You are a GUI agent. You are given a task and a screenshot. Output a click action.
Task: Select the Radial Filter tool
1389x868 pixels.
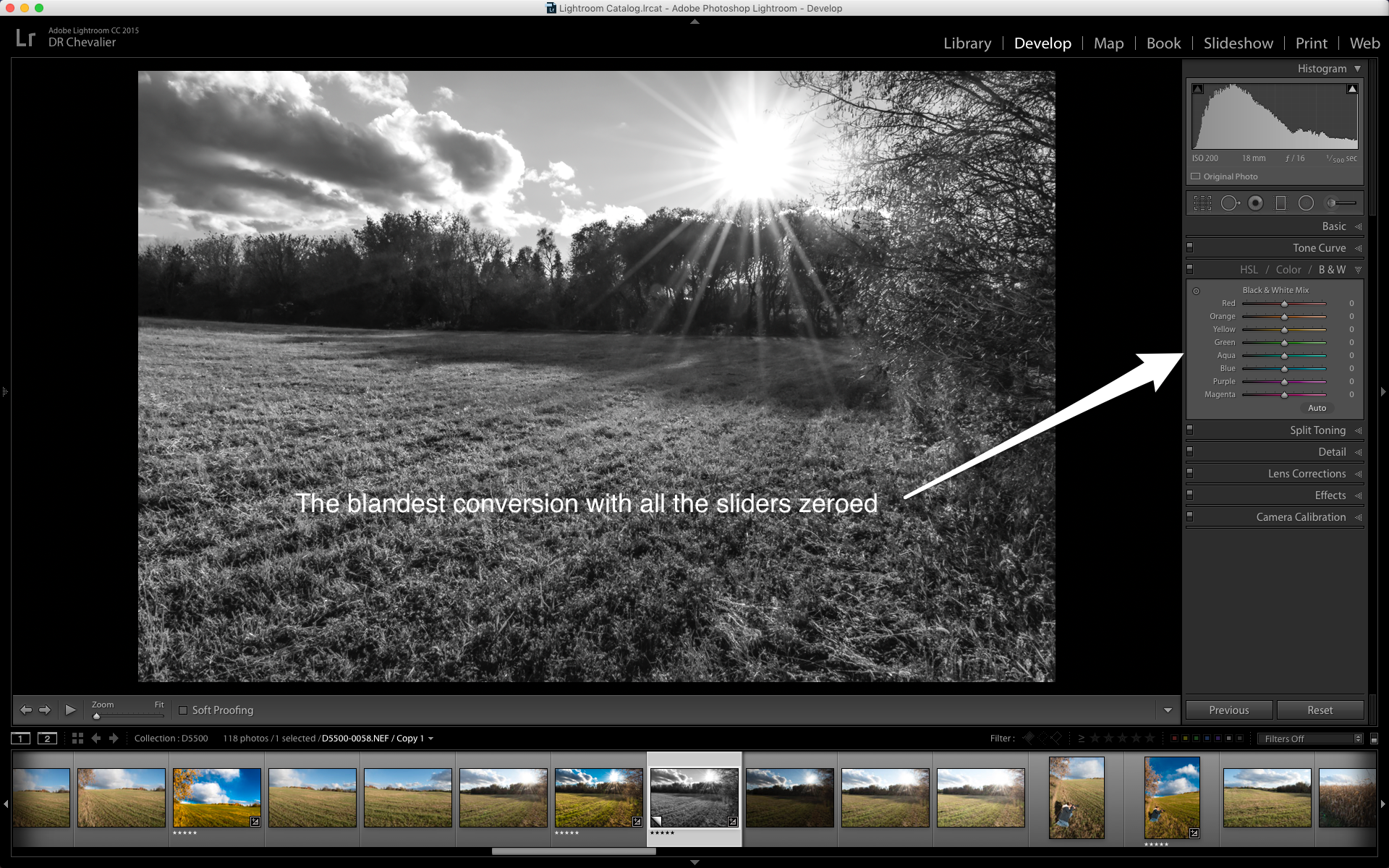point(1306,203)
